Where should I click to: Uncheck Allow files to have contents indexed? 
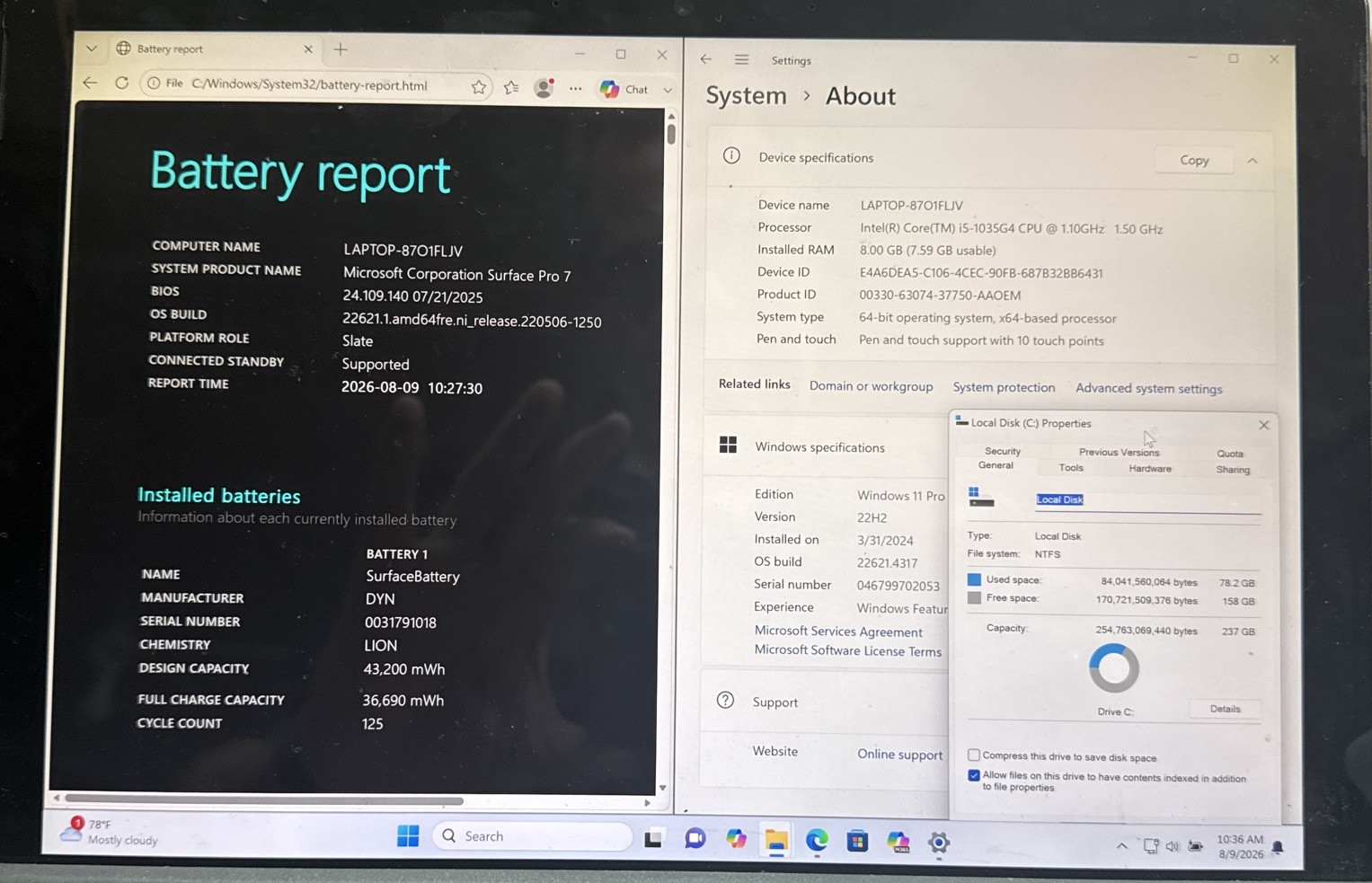[x=974, y=775]
